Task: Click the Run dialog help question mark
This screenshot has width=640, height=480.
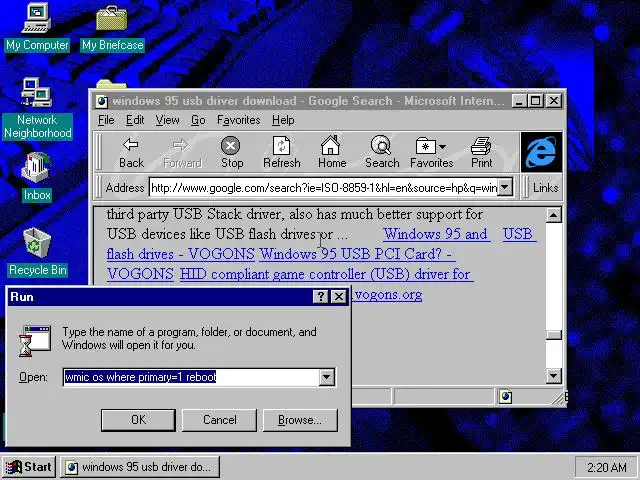Action: (x=320, y=296)
